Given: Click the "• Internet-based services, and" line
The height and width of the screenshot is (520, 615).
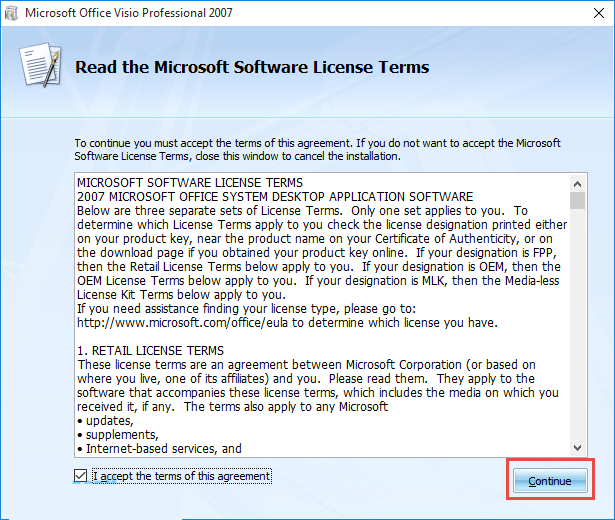Looking at the screenshot, I should tap(160, 449).
